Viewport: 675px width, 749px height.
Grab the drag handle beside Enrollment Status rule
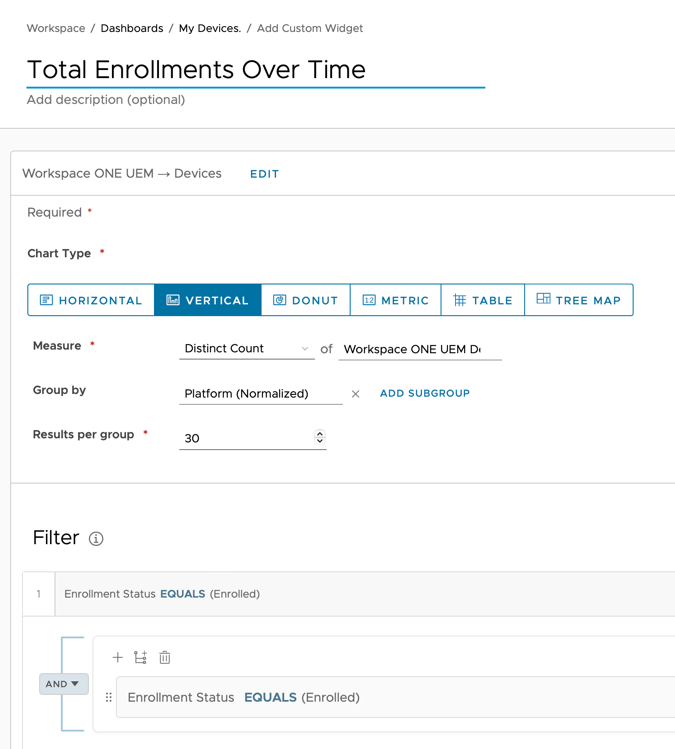click(x=109, y=698)
